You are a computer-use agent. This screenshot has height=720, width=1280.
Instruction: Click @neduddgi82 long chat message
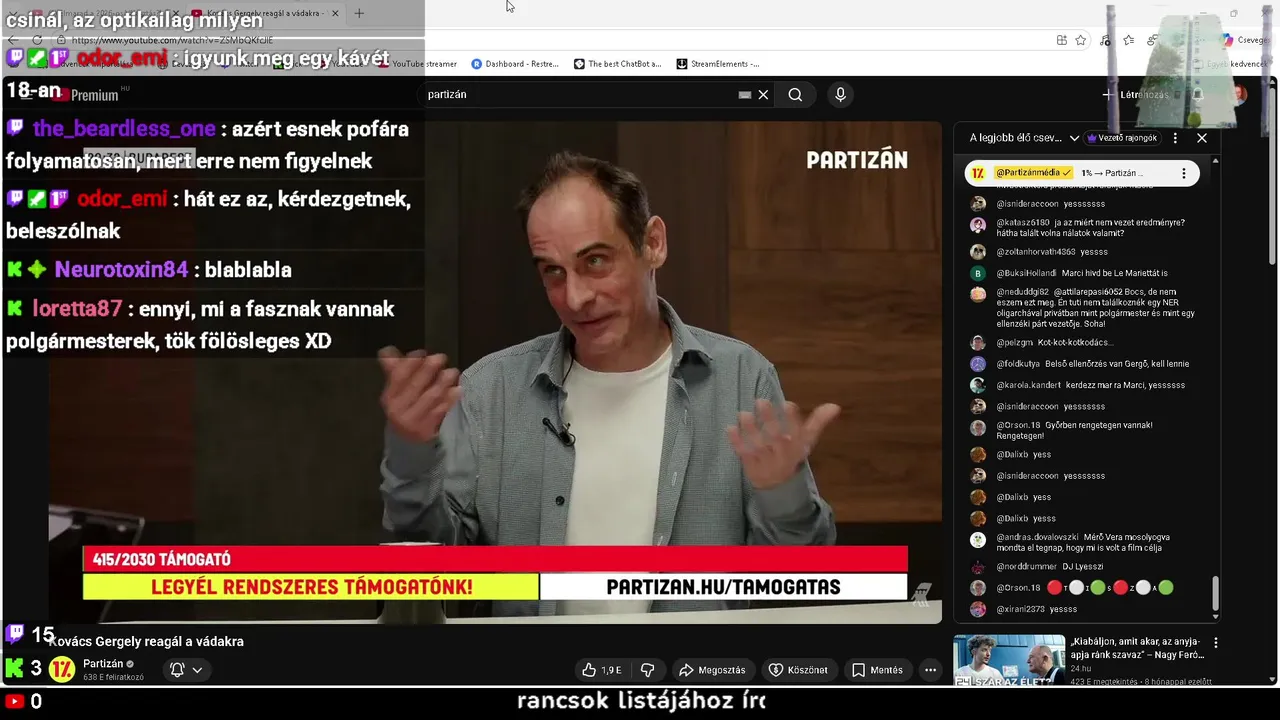click(1085, 308)
